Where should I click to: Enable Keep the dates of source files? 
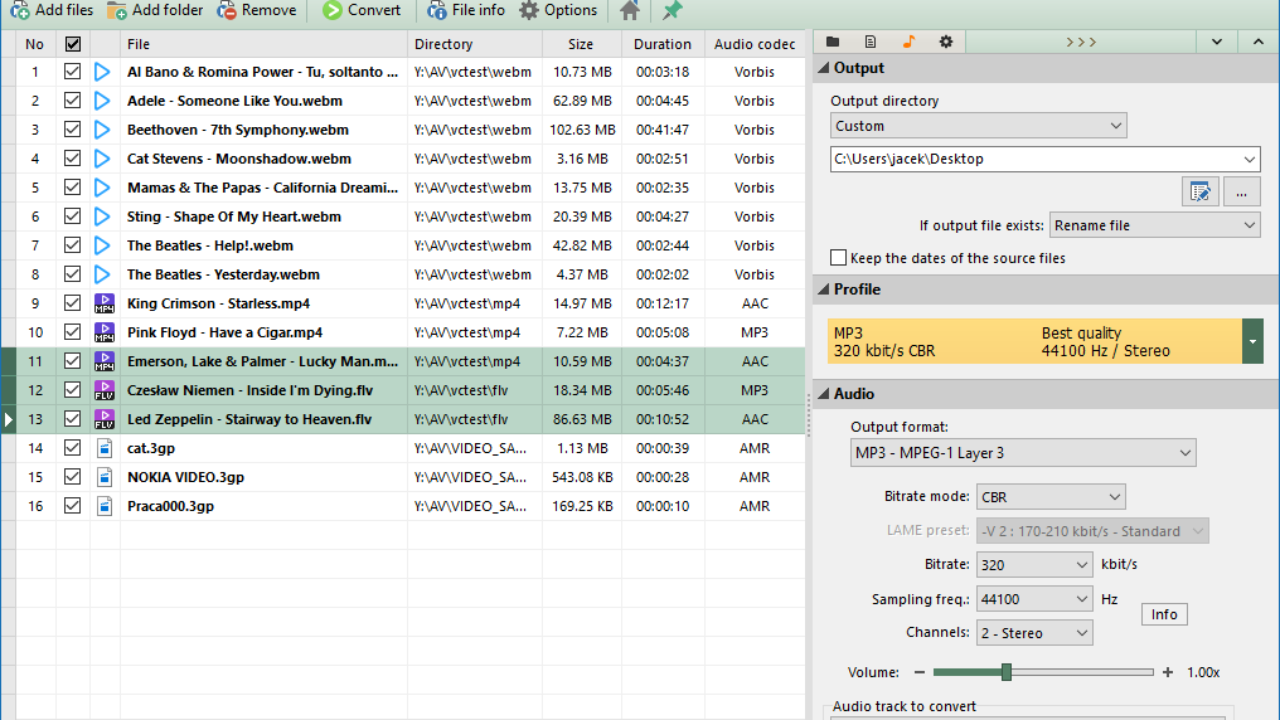(839, 258)
